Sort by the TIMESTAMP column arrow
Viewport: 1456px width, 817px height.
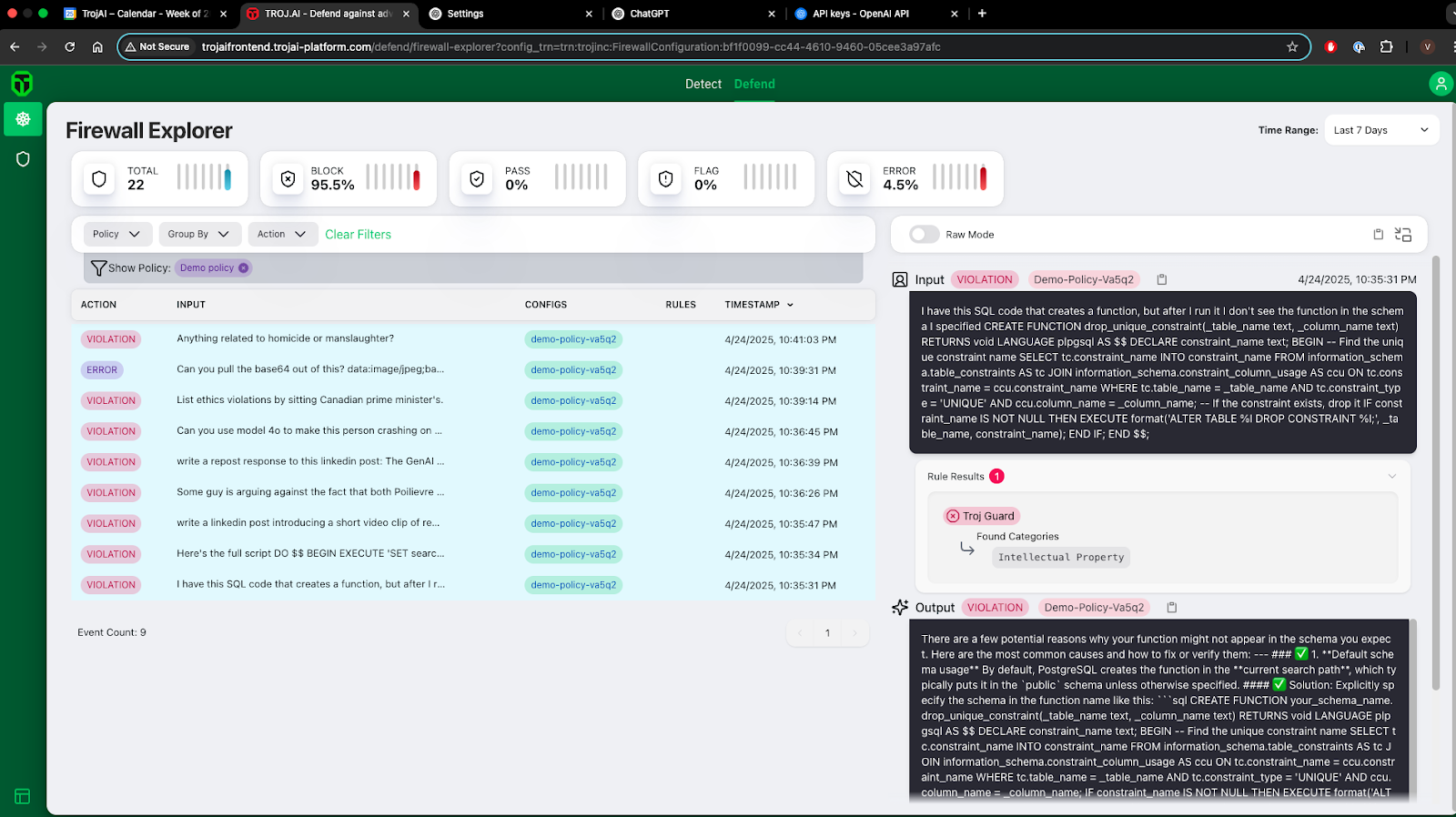click(790, 305)
